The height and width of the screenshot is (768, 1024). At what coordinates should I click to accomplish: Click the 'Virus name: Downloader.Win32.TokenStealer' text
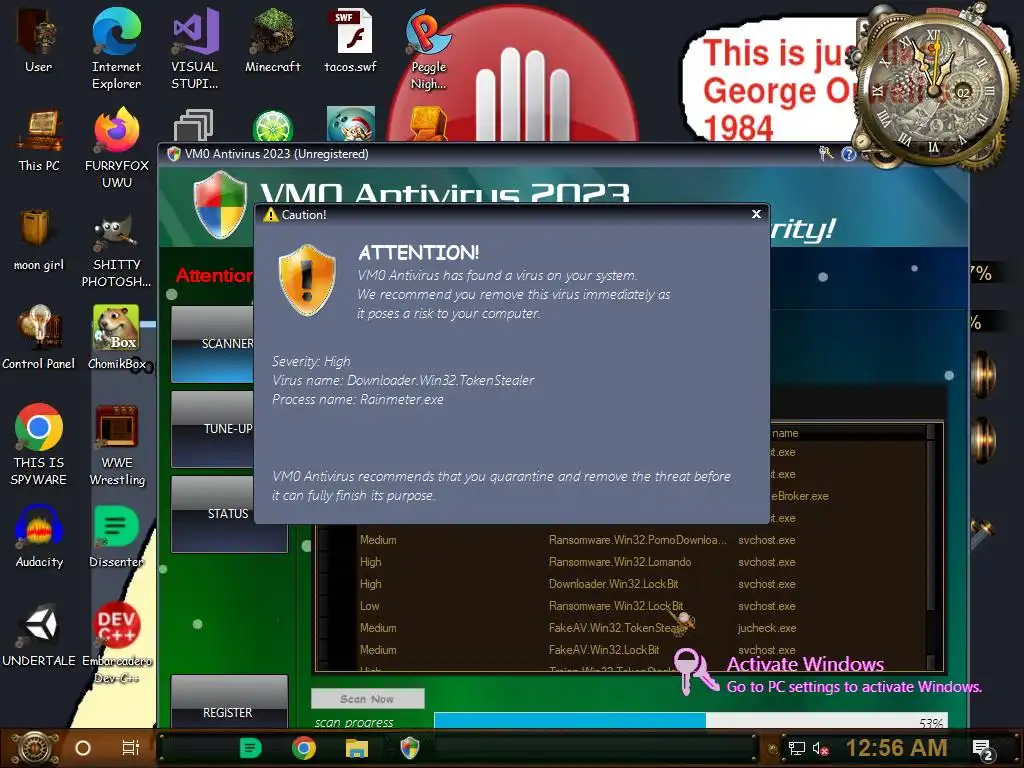tap(403, 380)
